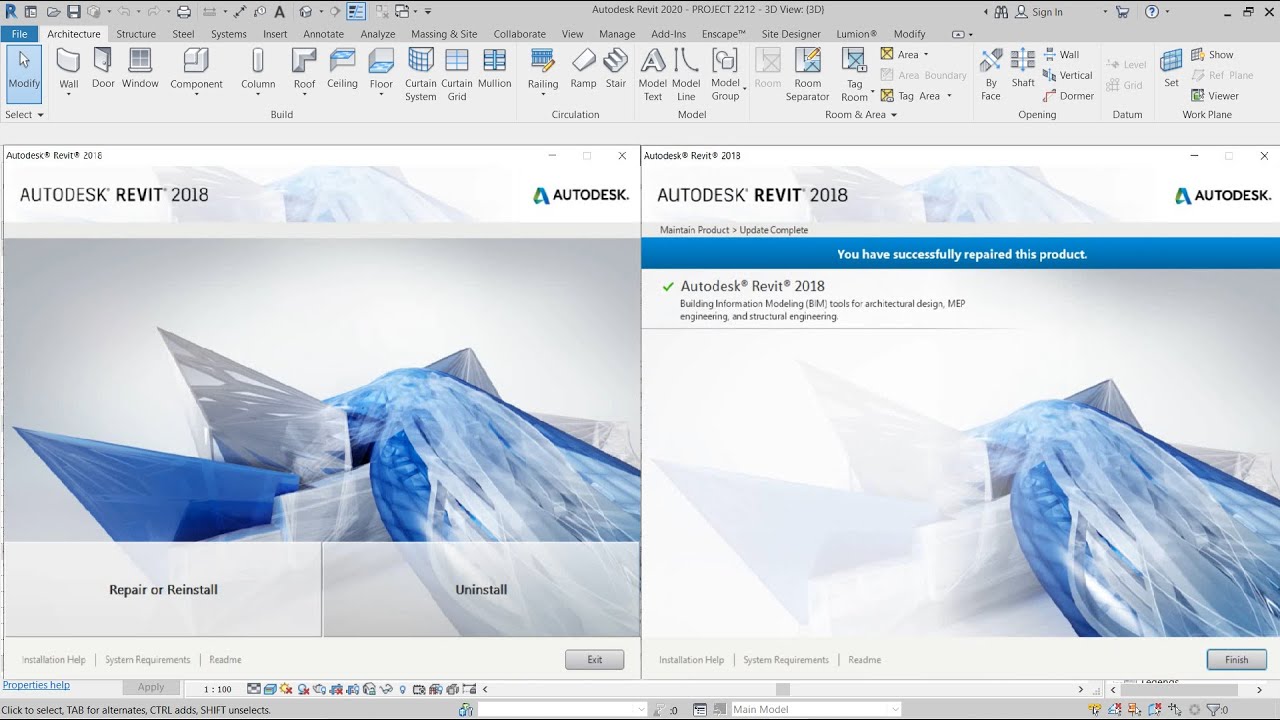Open the help question mark dropdown
The width and height of the screenshot is (1280, 720).
pos(1167,12)
